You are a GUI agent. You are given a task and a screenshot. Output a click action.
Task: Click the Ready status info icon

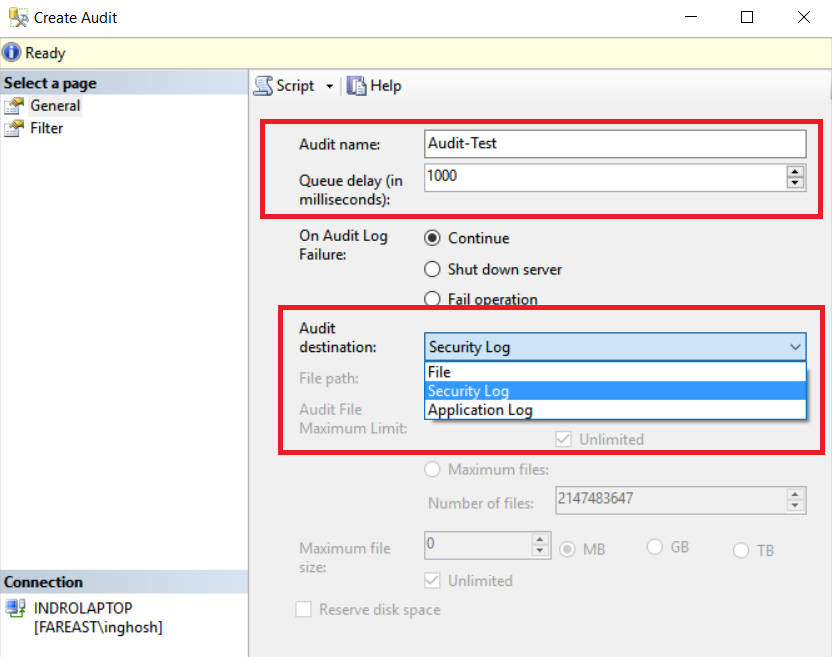pyautogui.click(x=11, y=53)
